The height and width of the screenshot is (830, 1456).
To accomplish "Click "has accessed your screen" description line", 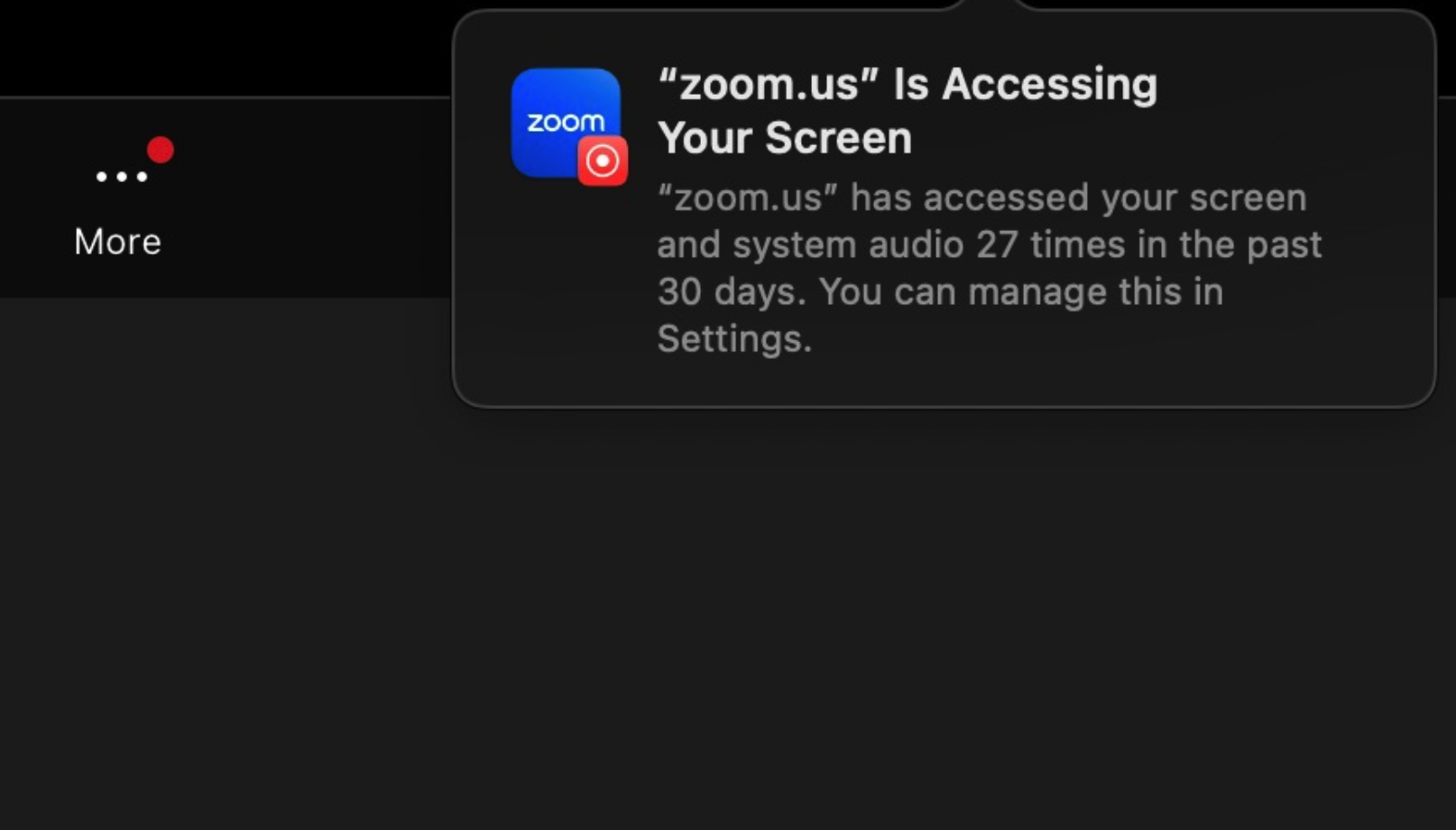I will [981, 198].
